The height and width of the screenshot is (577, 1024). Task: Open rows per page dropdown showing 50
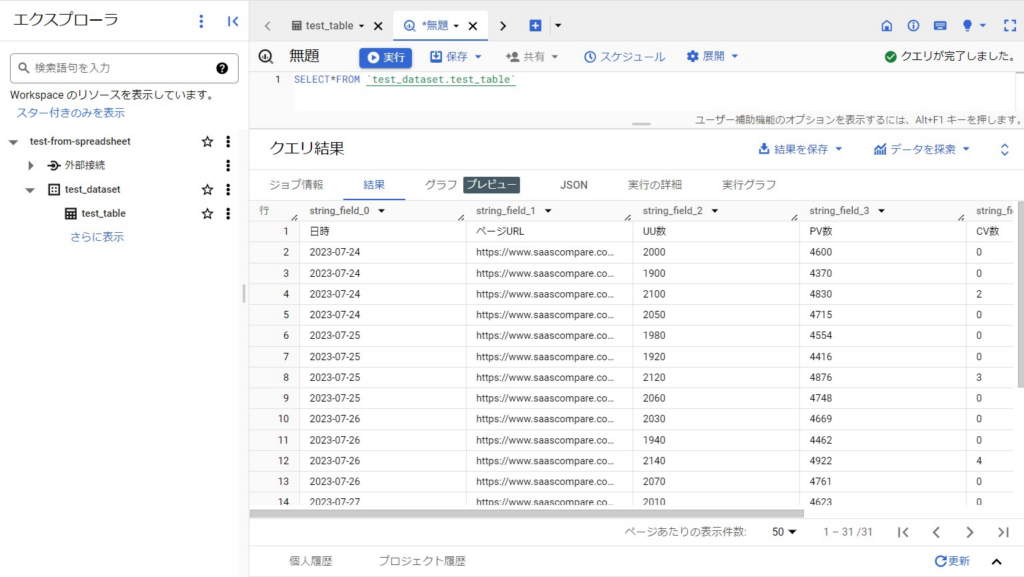[784, 532]
